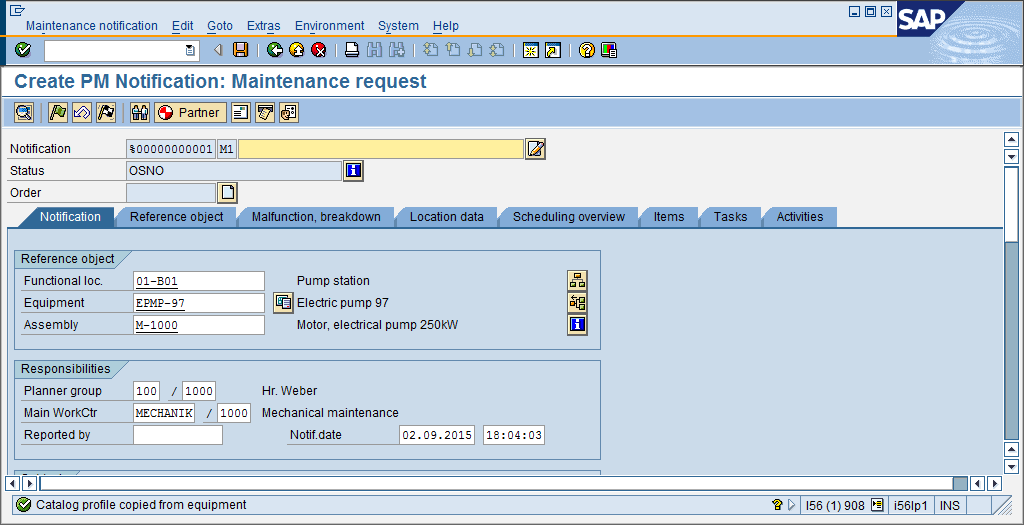Switch to the Reference object tab
This screenshot has width=1024, height=525.
[x=176, y=217]
